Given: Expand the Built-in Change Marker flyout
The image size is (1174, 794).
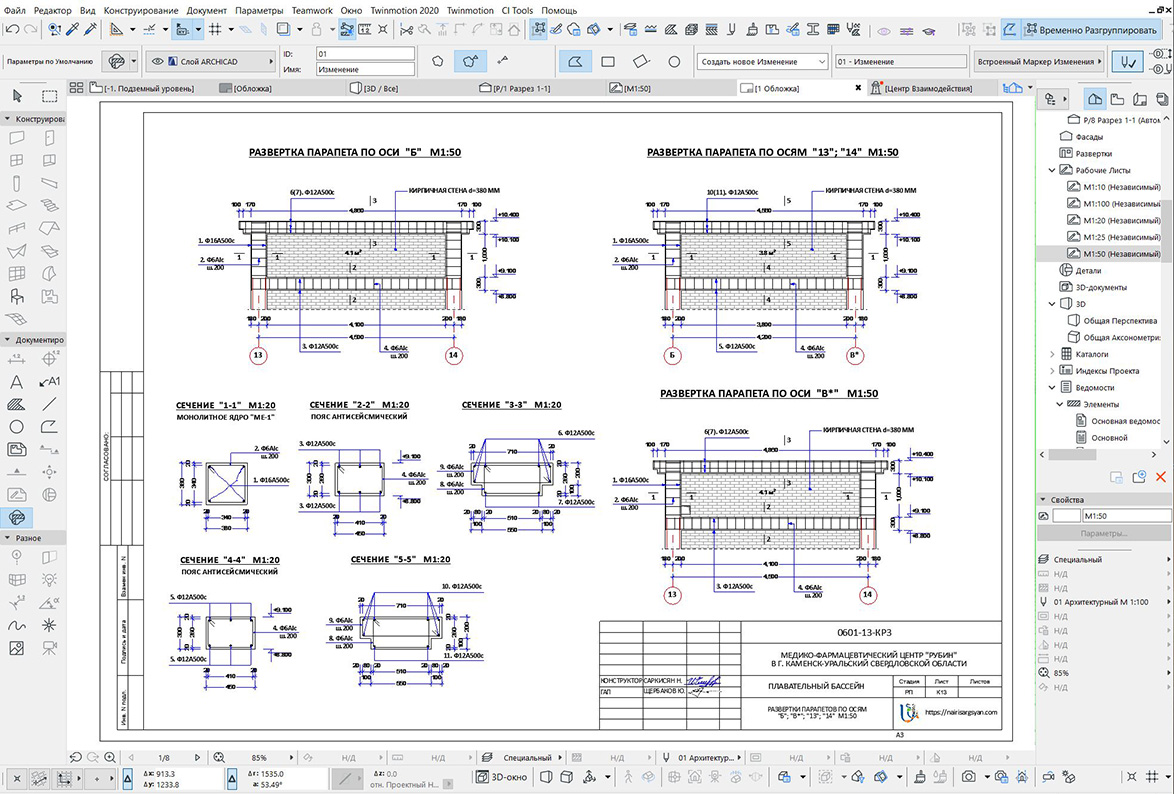Looking at the screenshot, I should [1038, 61].
